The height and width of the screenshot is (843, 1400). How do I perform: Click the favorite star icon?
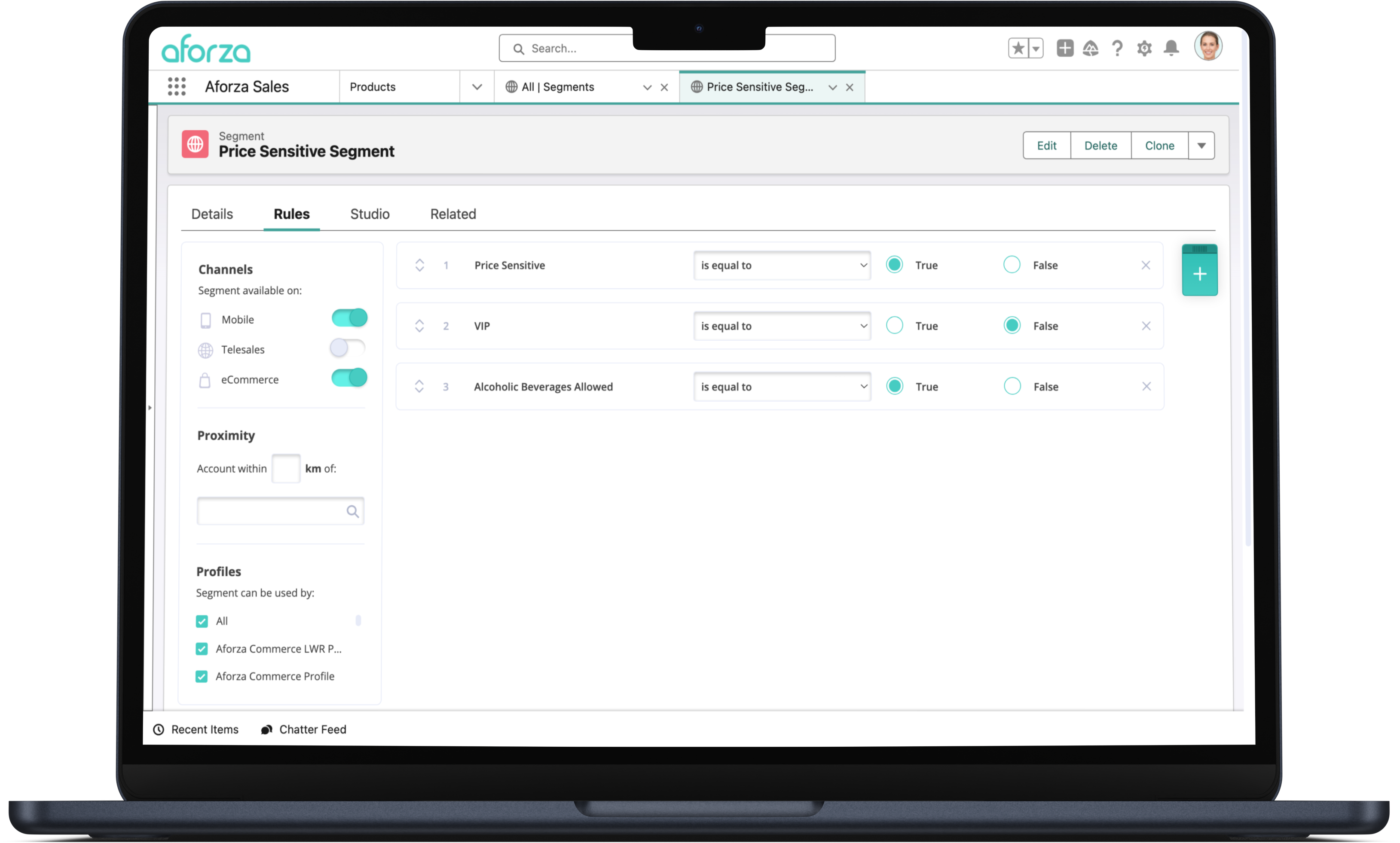click(1018, 48)
